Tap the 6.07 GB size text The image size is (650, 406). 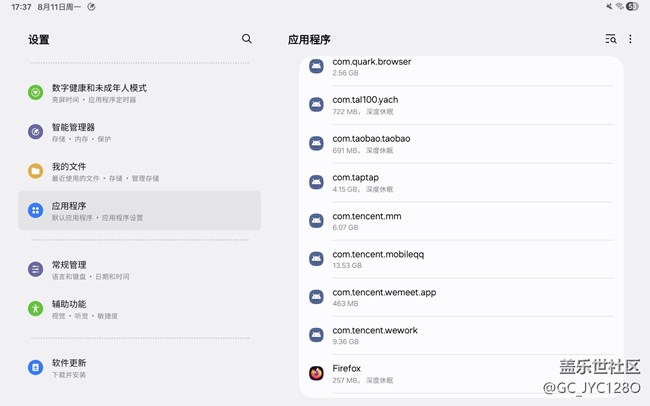(x=345, y=227)
